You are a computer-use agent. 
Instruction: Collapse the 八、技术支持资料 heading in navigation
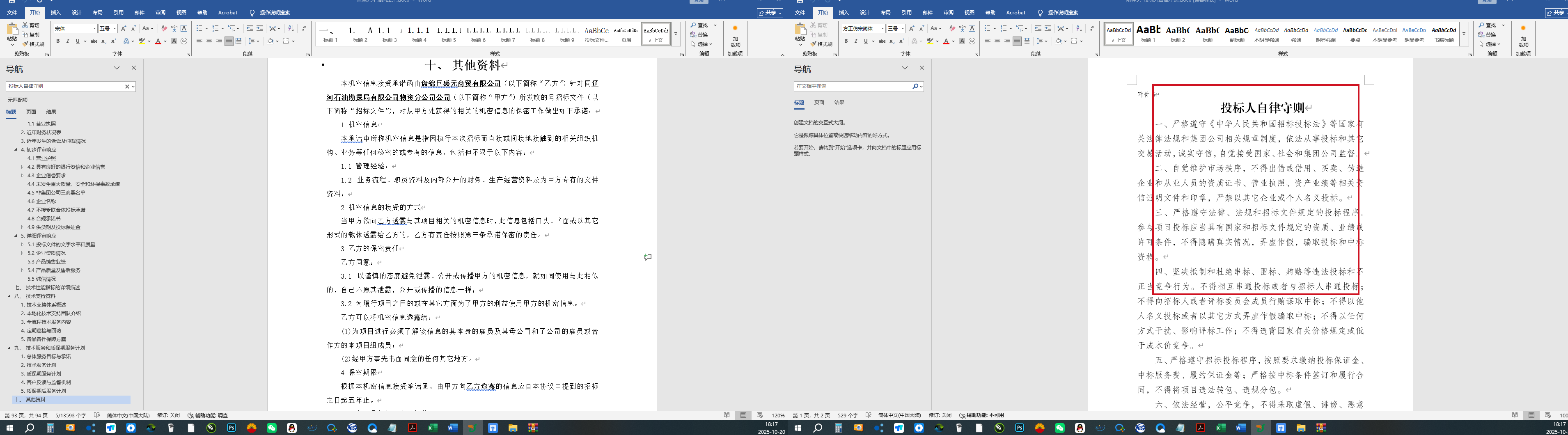pos(9,296)
